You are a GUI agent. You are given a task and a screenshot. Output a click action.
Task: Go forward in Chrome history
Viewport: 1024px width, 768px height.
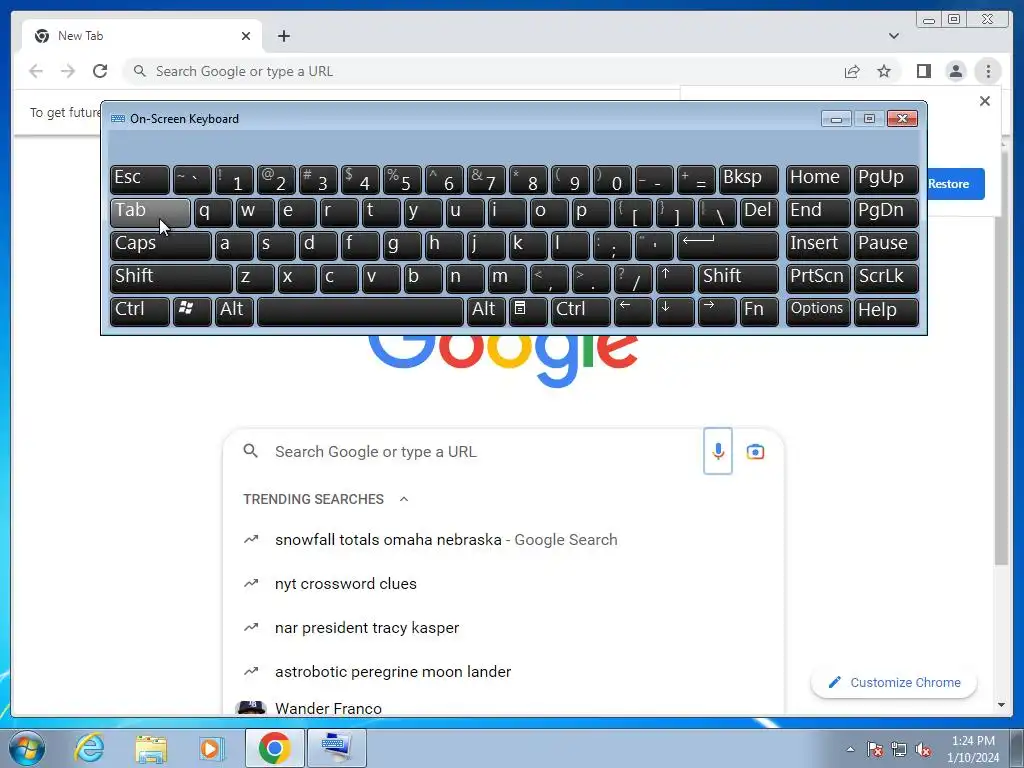point(68,71)
